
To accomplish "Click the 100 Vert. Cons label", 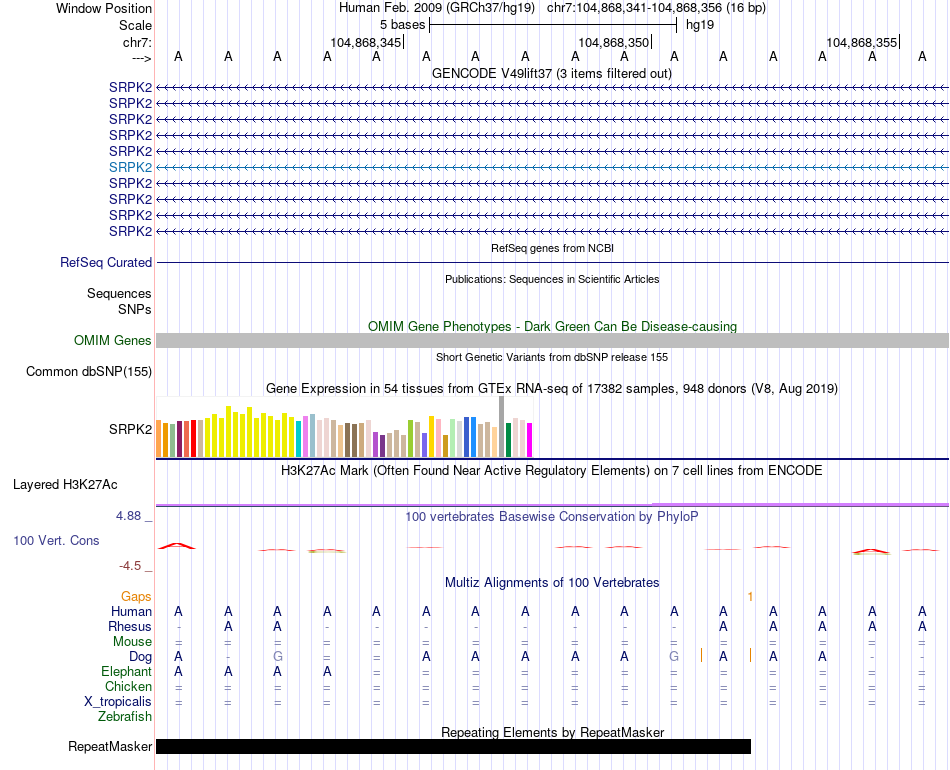I will pyautogui.click(x=56, y=540).
